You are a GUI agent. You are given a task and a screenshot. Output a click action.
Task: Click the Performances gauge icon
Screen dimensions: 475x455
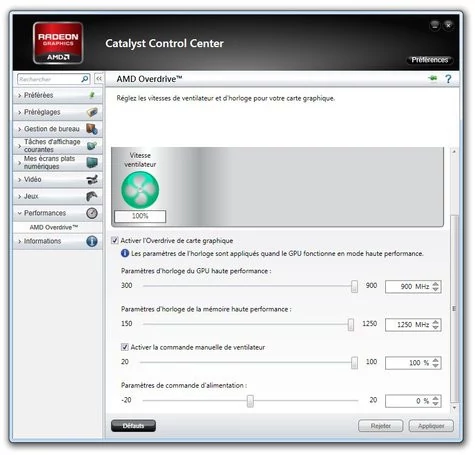tap(92, 213)
